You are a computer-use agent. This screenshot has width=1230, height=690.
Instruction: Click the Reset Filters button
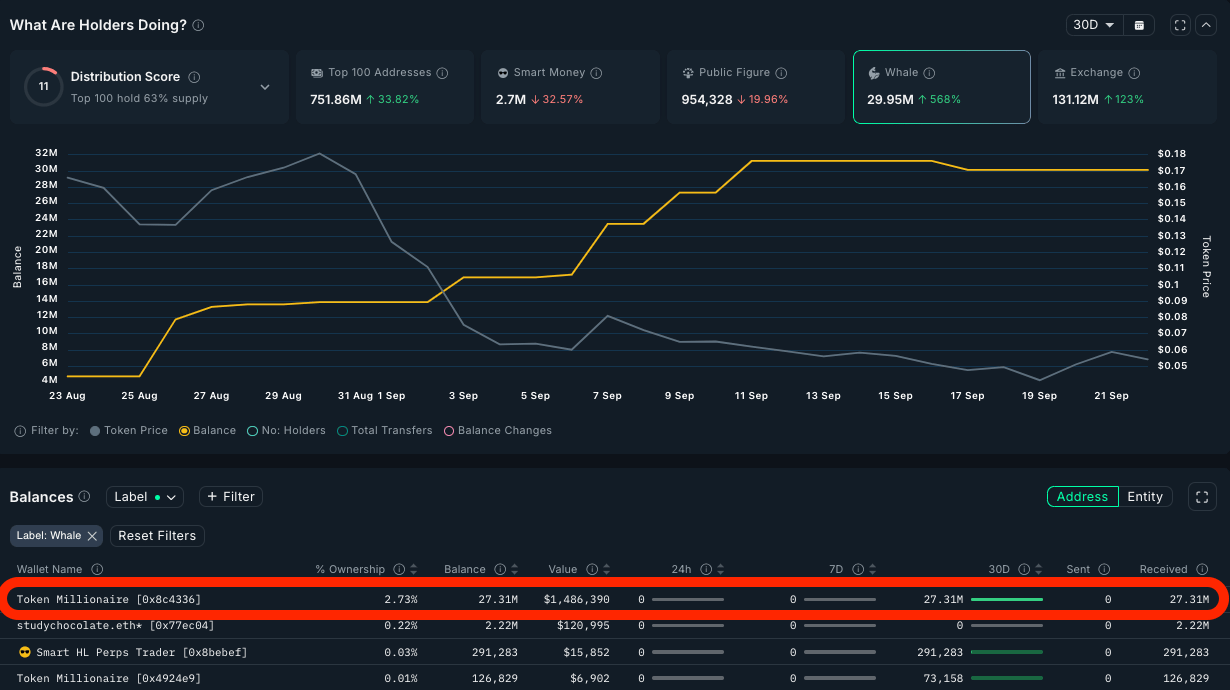point(157,536)
